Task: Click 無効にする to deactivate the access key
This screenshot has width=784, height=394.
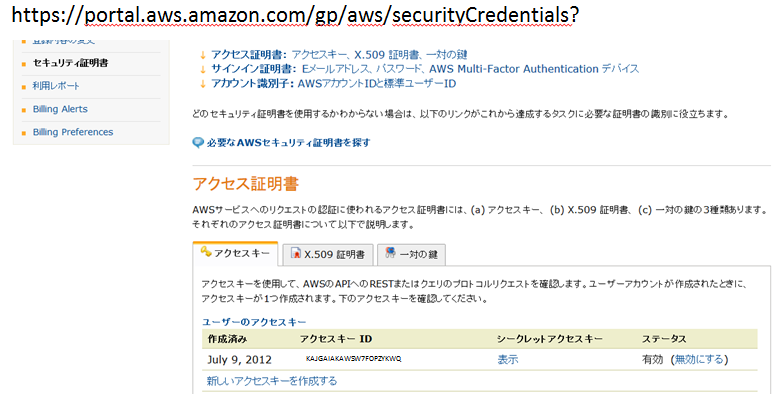Action: click(x=699, y=360)
